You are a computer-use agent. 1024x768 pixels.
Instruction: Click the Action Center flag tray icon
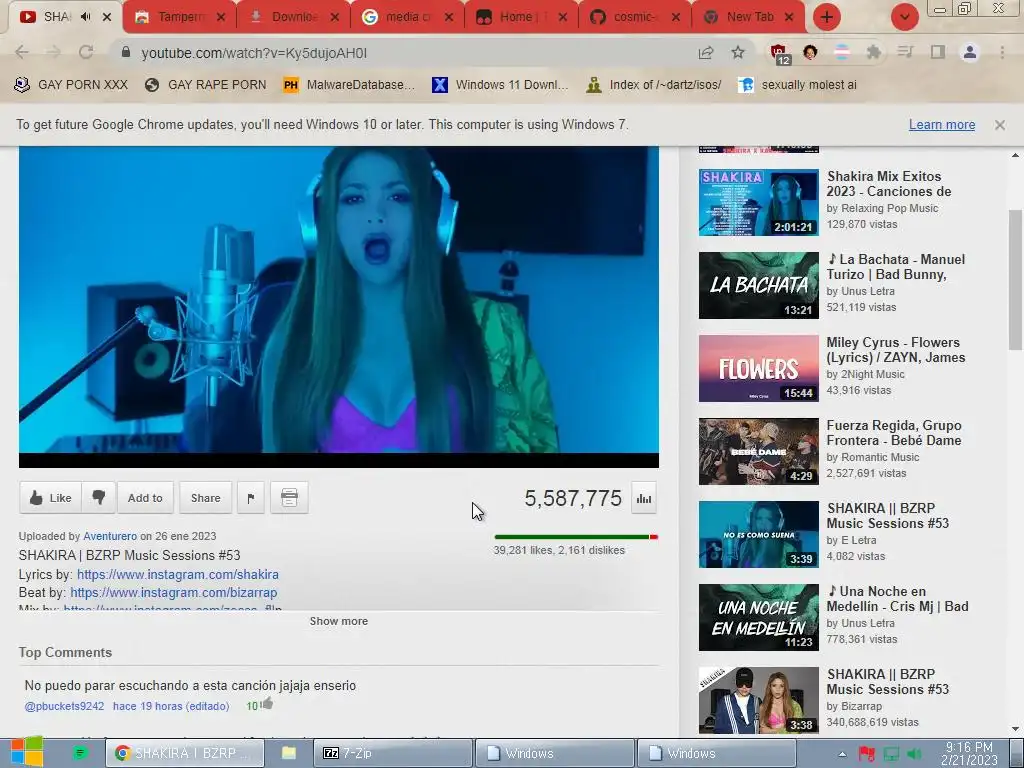[867, 754]
